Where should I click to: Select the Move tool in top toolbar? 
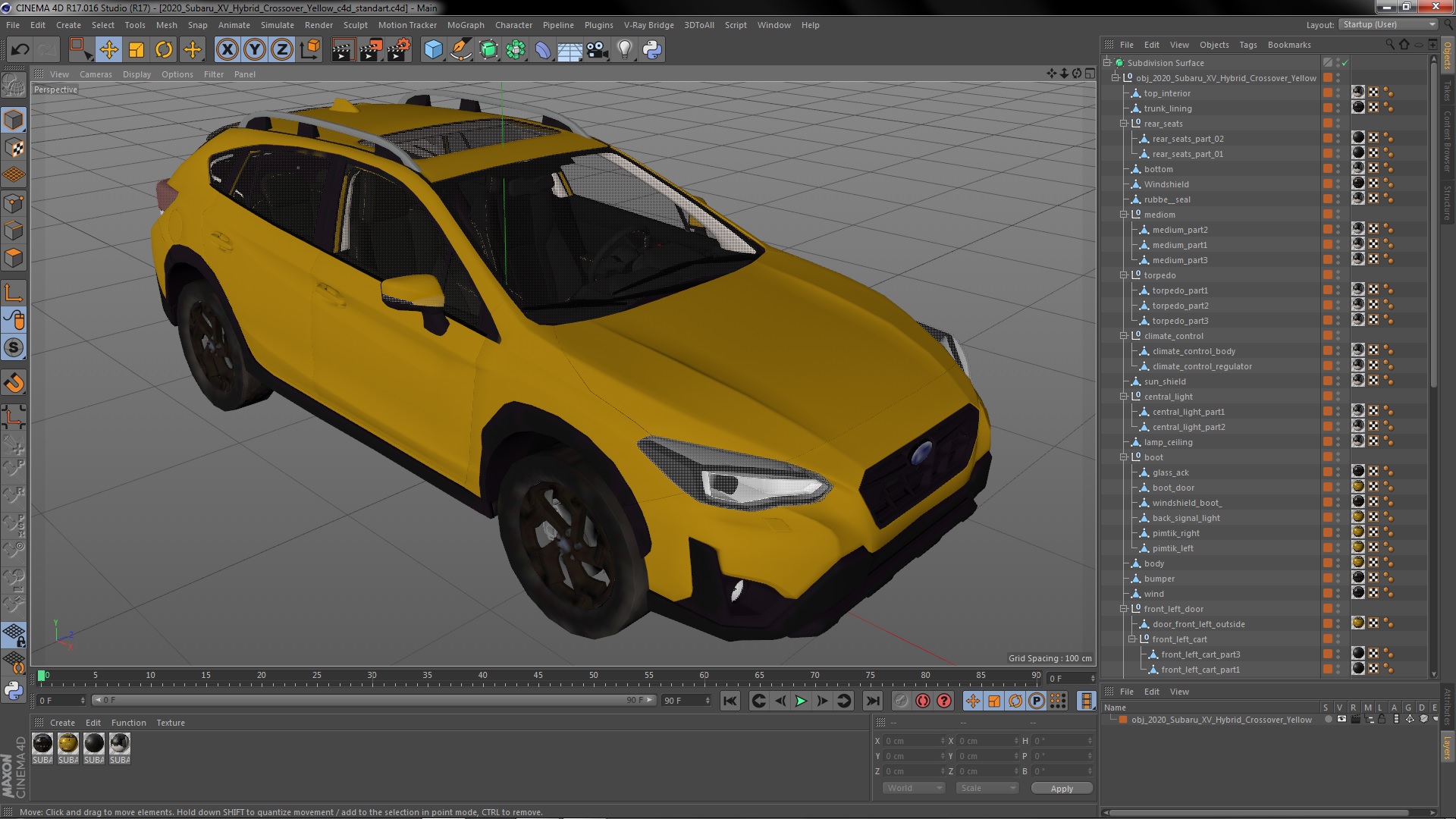[108, 50]
